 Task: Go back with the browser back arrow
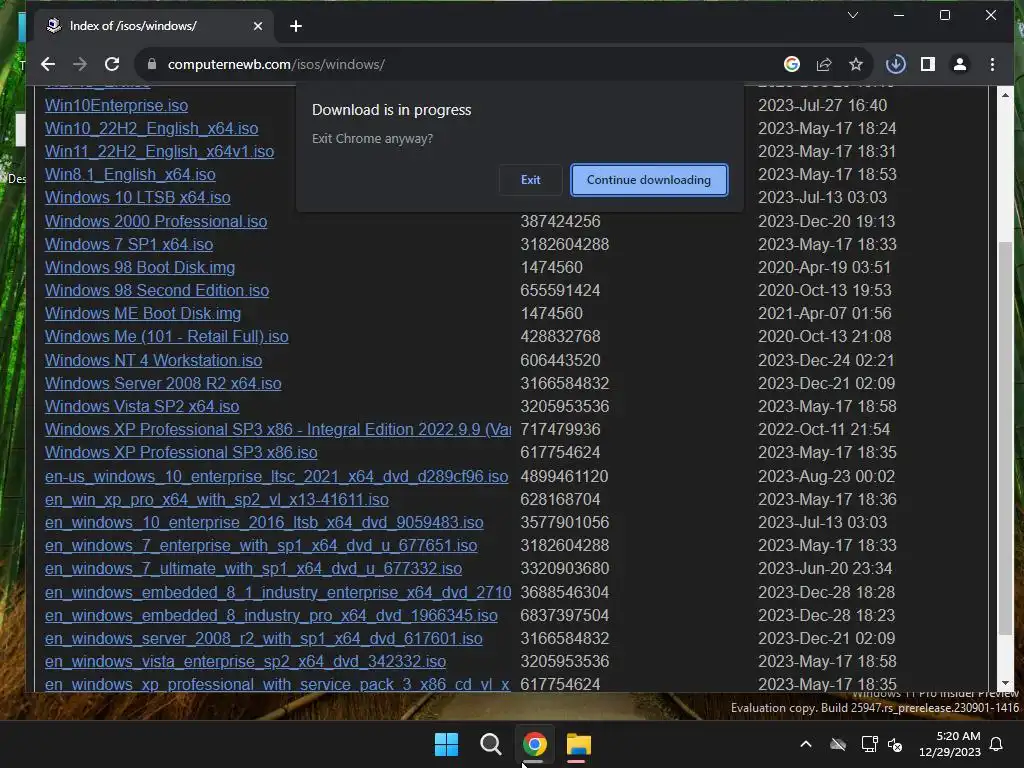[x=48, y=64]
